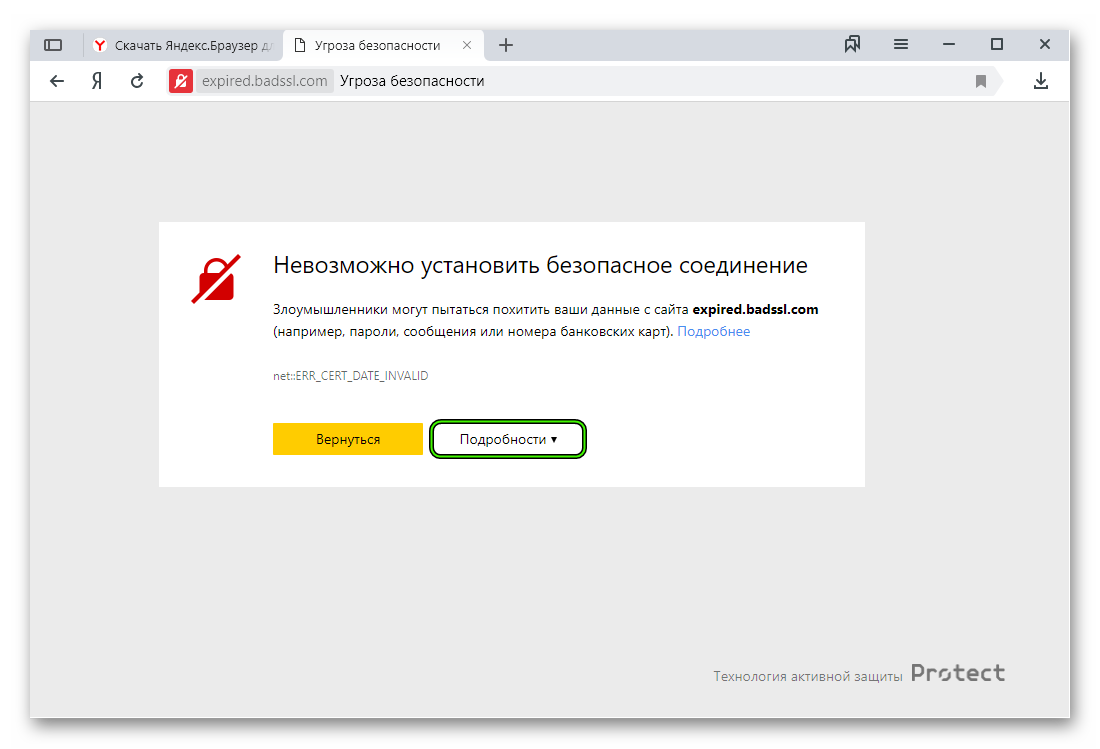Go back with the left arrow
The image size is (1100, 749).
tap(57, 81)
